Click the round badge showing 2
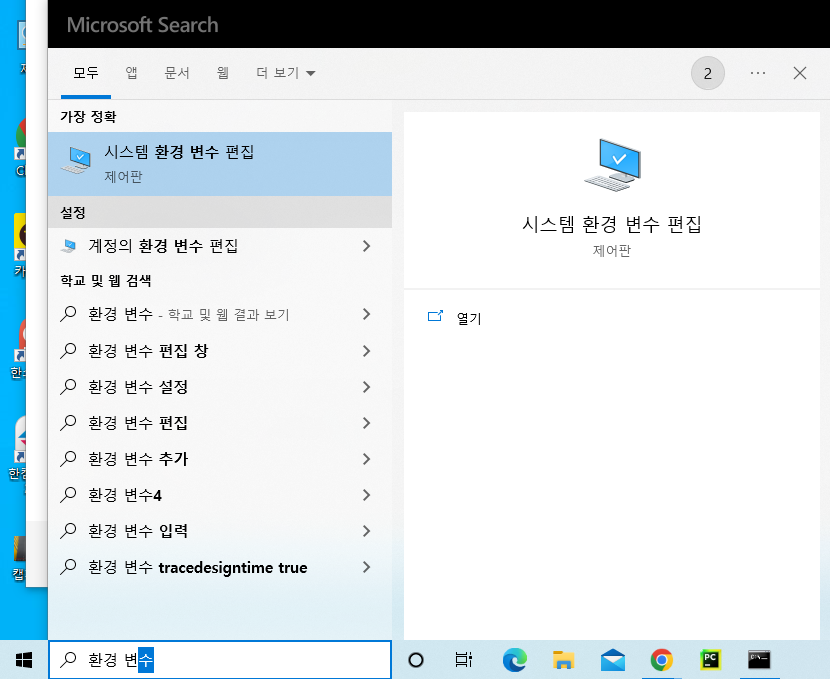This screenshot has height=679, width=830. (708, 73)
